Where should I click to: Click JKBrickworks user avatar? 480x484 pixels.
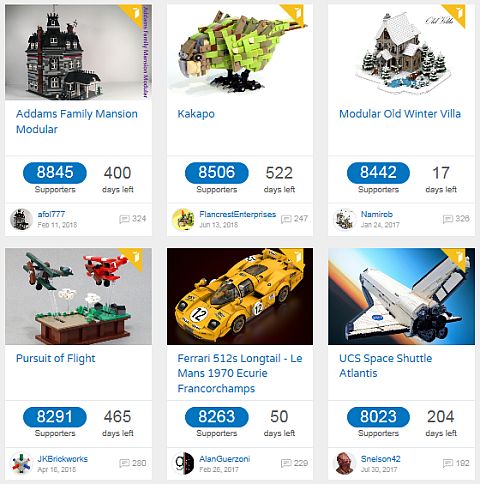click(21, 463)
